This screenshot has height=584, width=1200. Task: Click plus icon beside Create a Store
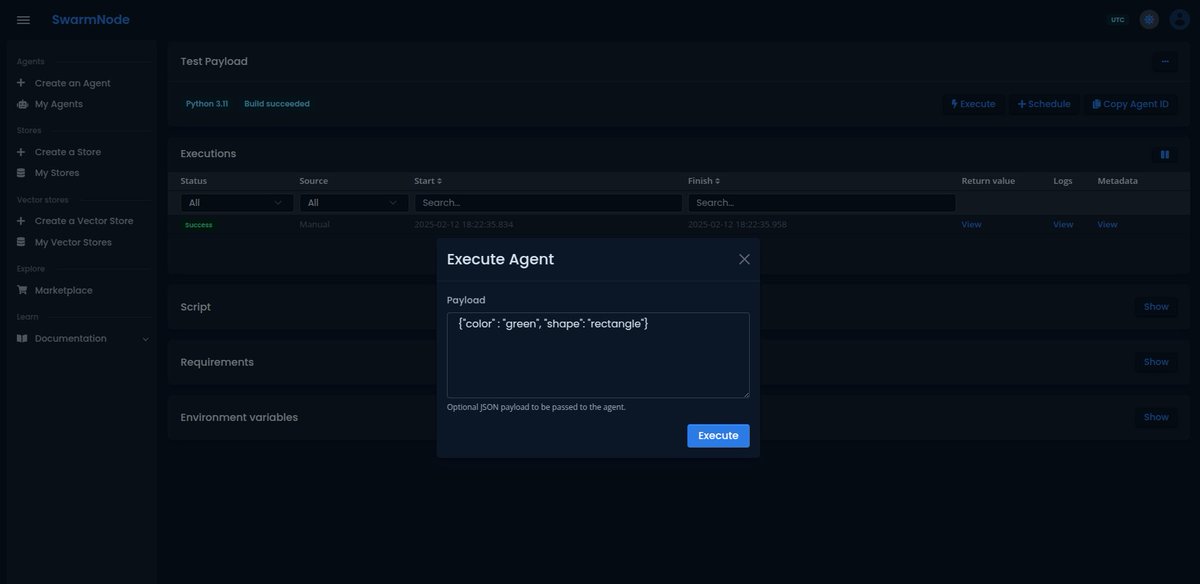click(22, 152)
